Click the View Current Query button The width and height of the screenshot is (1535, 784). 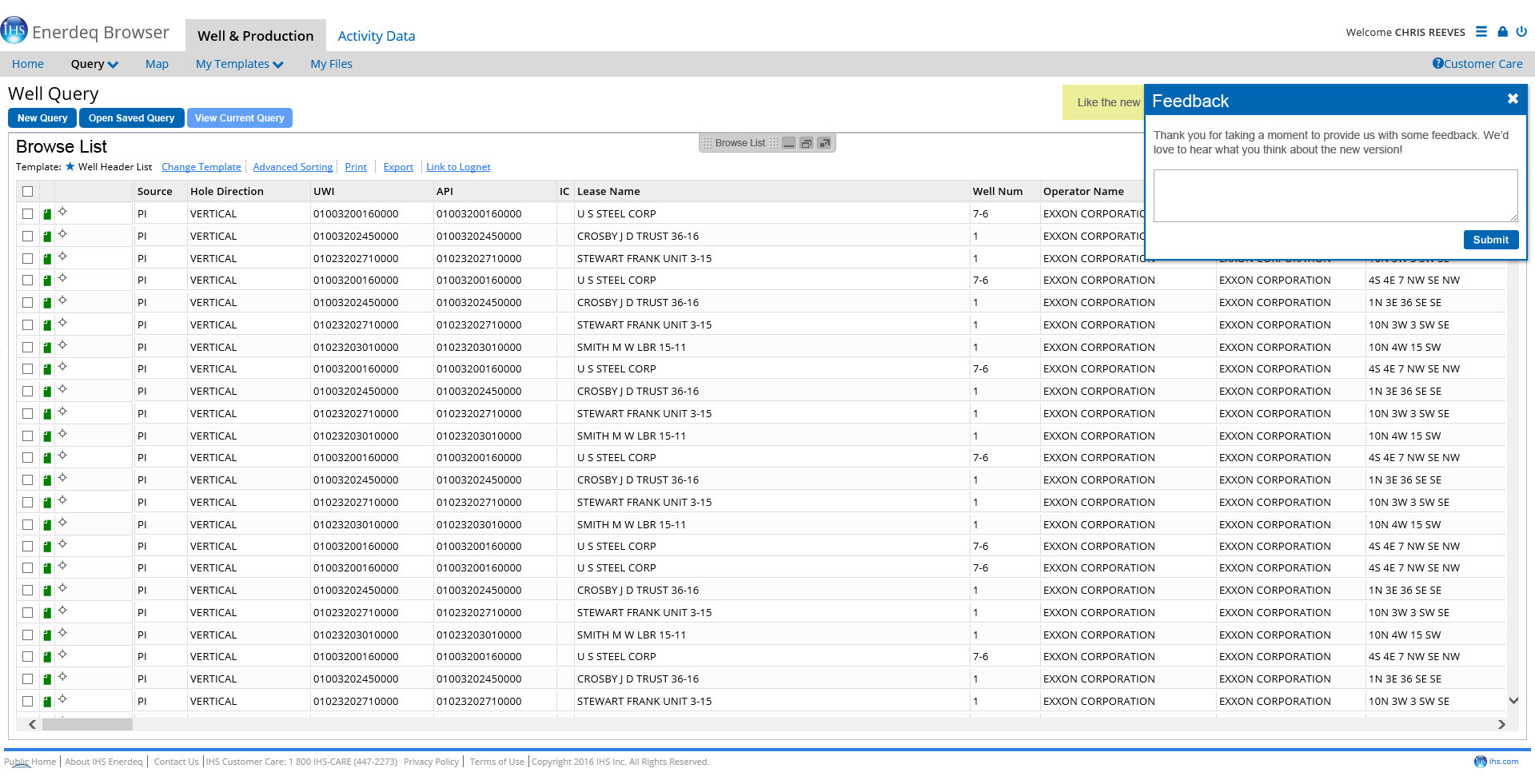240,118
